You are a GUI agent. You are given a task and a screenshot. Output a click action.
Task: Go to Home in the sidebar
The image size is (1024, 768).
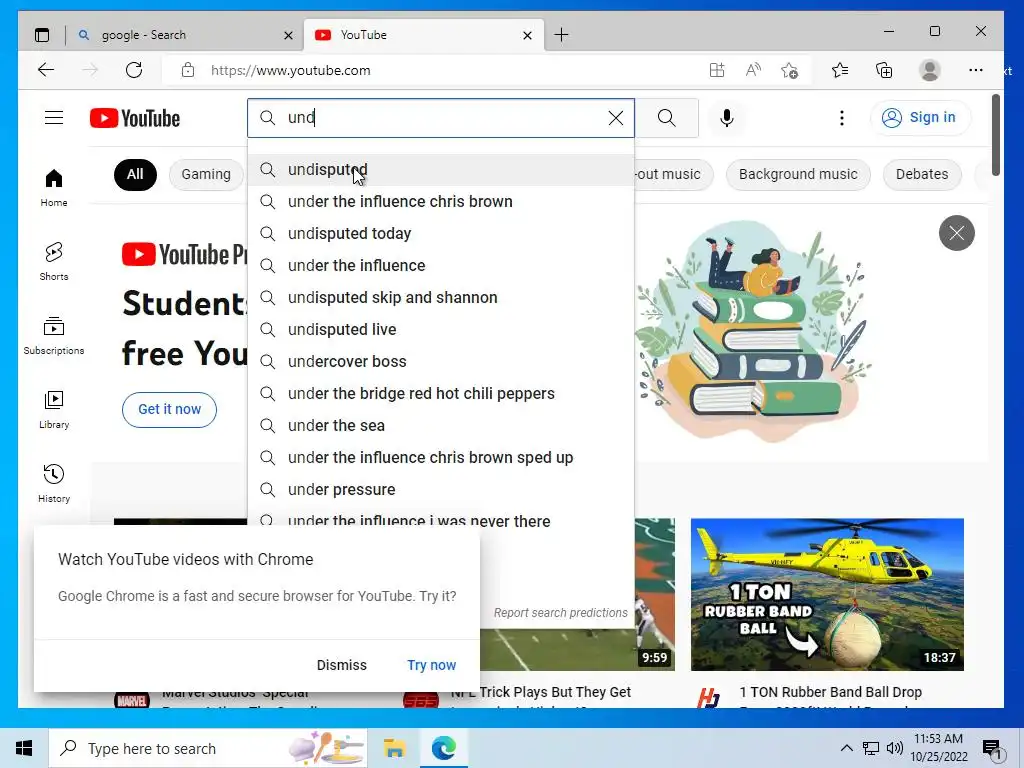click(x=54, y=188)
